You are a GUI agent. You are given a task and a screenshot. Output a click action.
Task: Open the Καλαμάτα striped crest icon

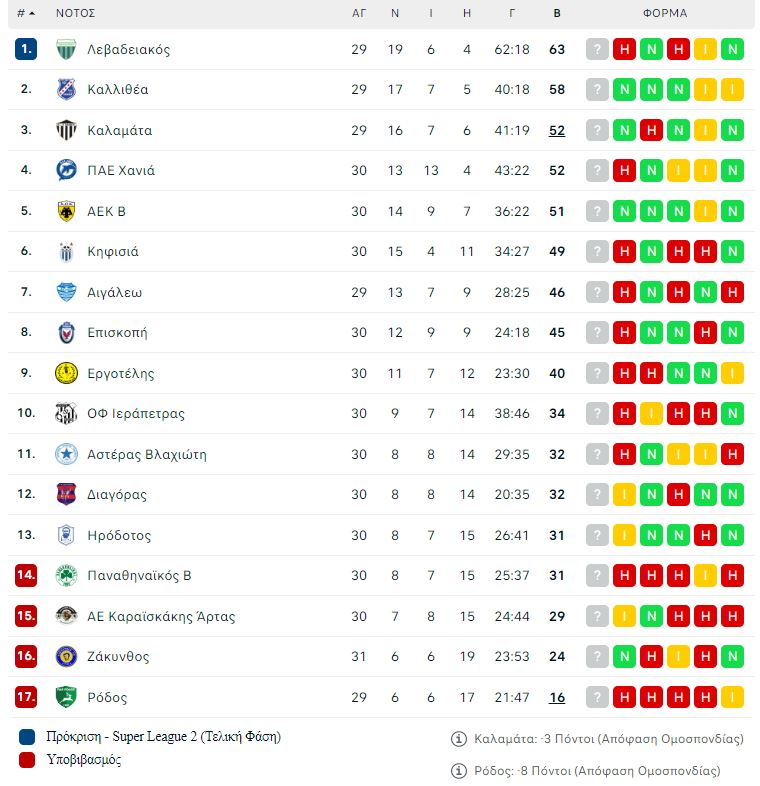coord(66,130)
